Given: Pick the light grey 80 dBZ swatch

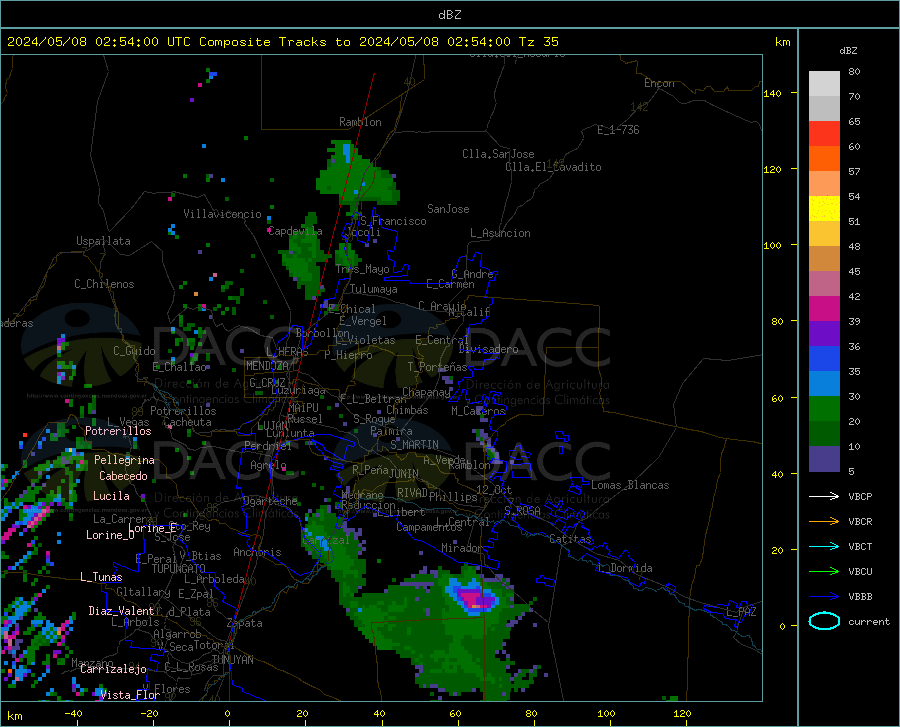Looking at the screenshot, I should (824, 84).
